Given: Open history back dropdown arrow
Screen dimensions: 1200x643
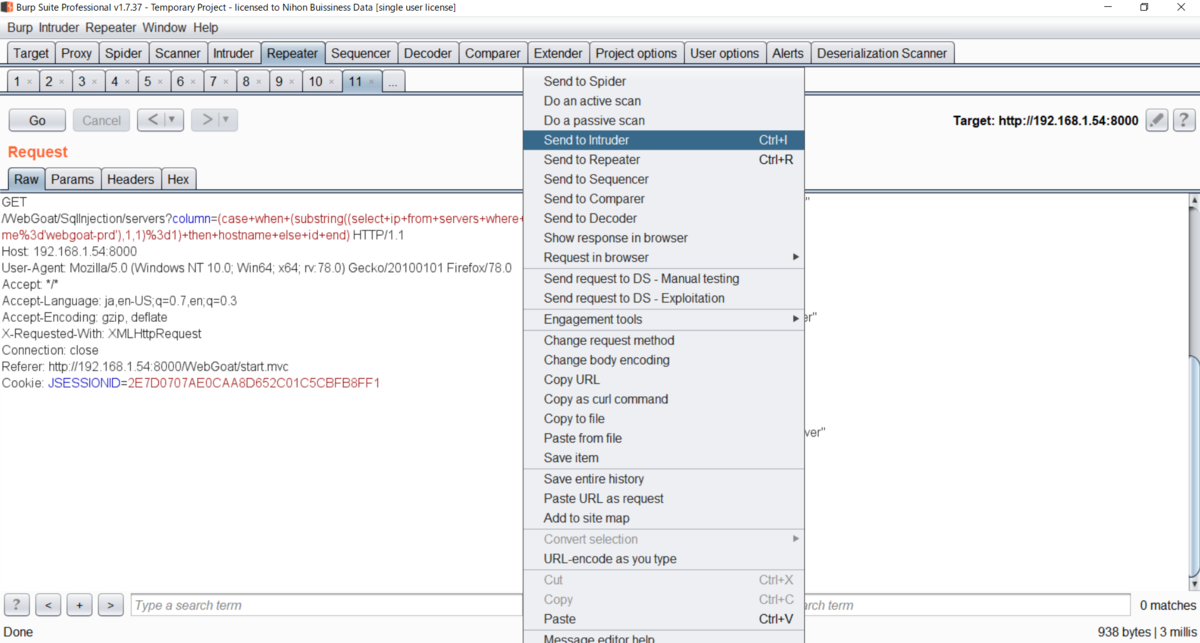Looking at the screenshot, I should point(171,120).
